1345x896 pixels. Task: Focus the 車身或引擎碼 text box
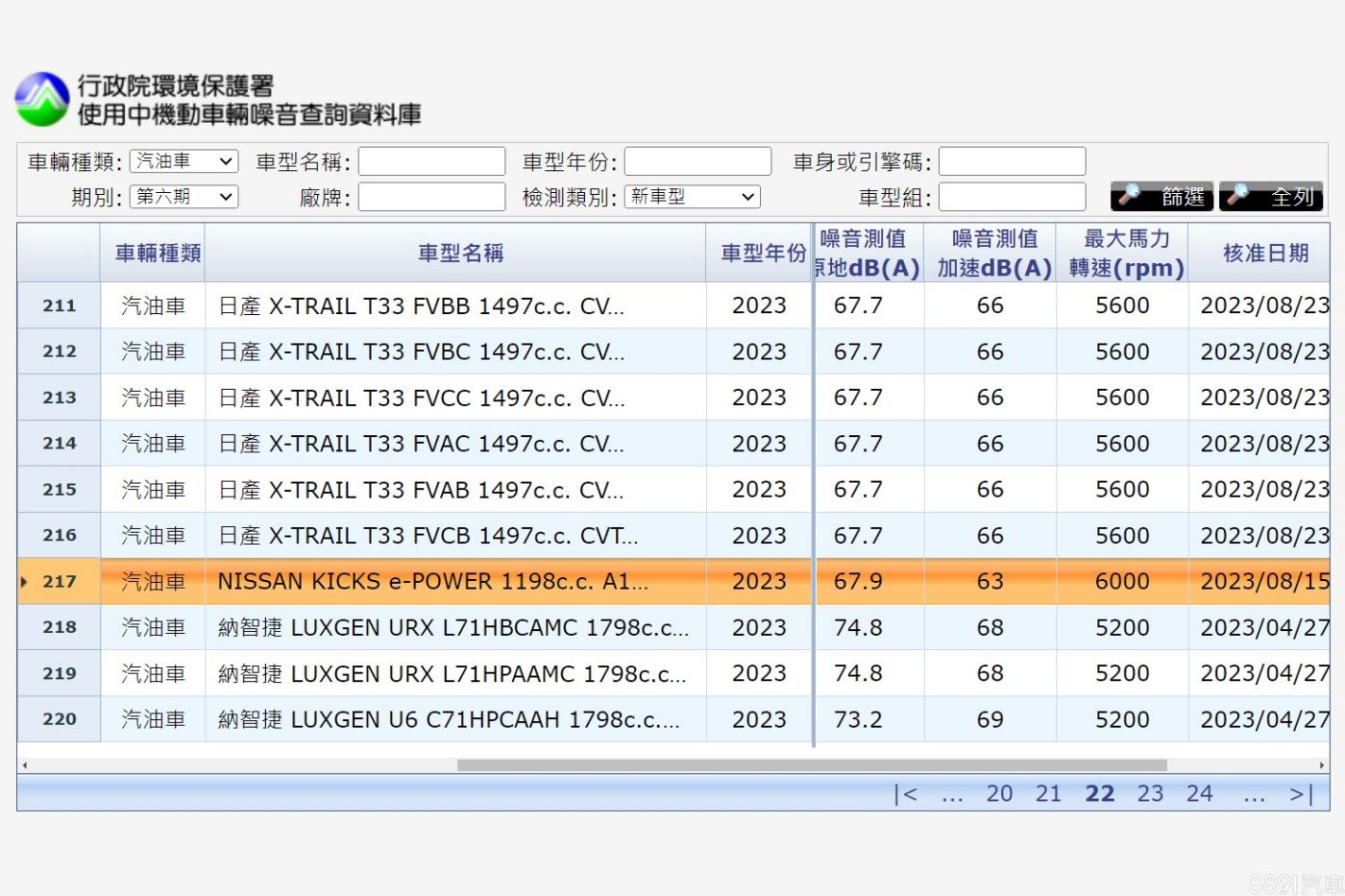(x=1012, y=161)
